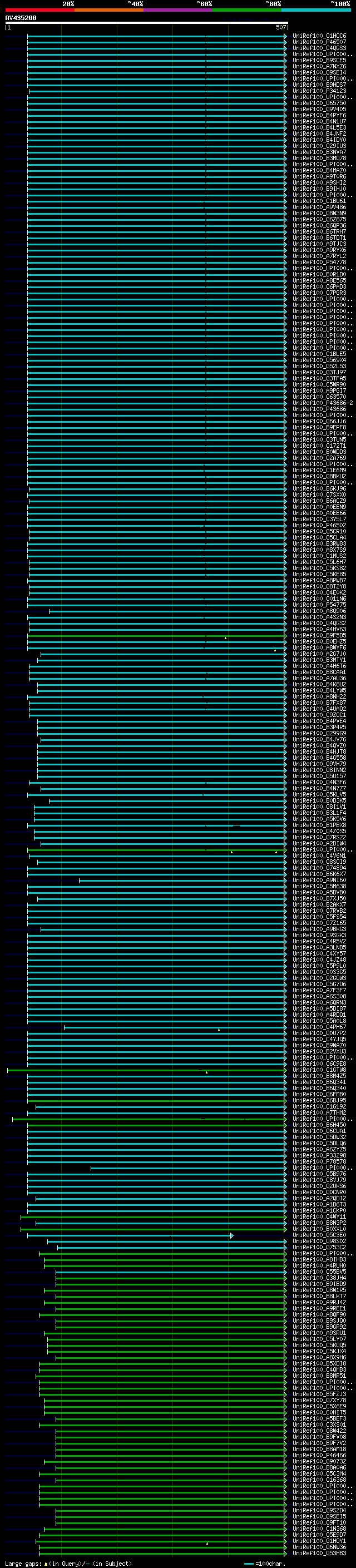356x1568 pixels.
Task: Select hit label UniRef100_A8Q906
Action: point(319,611)
